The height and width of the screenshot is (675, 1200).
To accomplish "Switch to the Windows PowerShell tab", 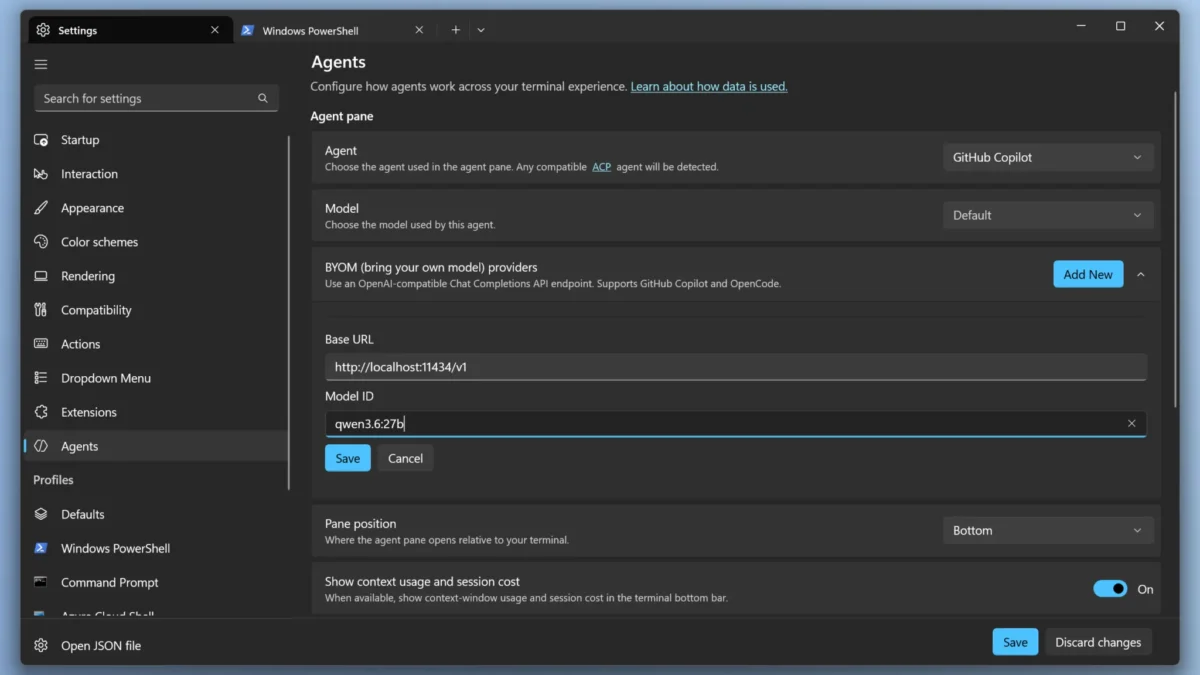I will coord(334,30).
